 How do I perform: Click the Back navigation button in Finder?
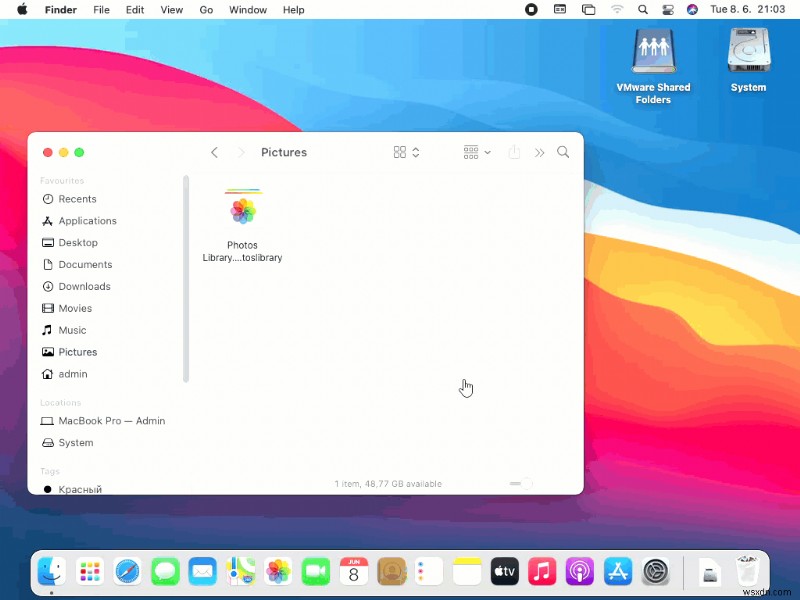(x=214, y=152)
